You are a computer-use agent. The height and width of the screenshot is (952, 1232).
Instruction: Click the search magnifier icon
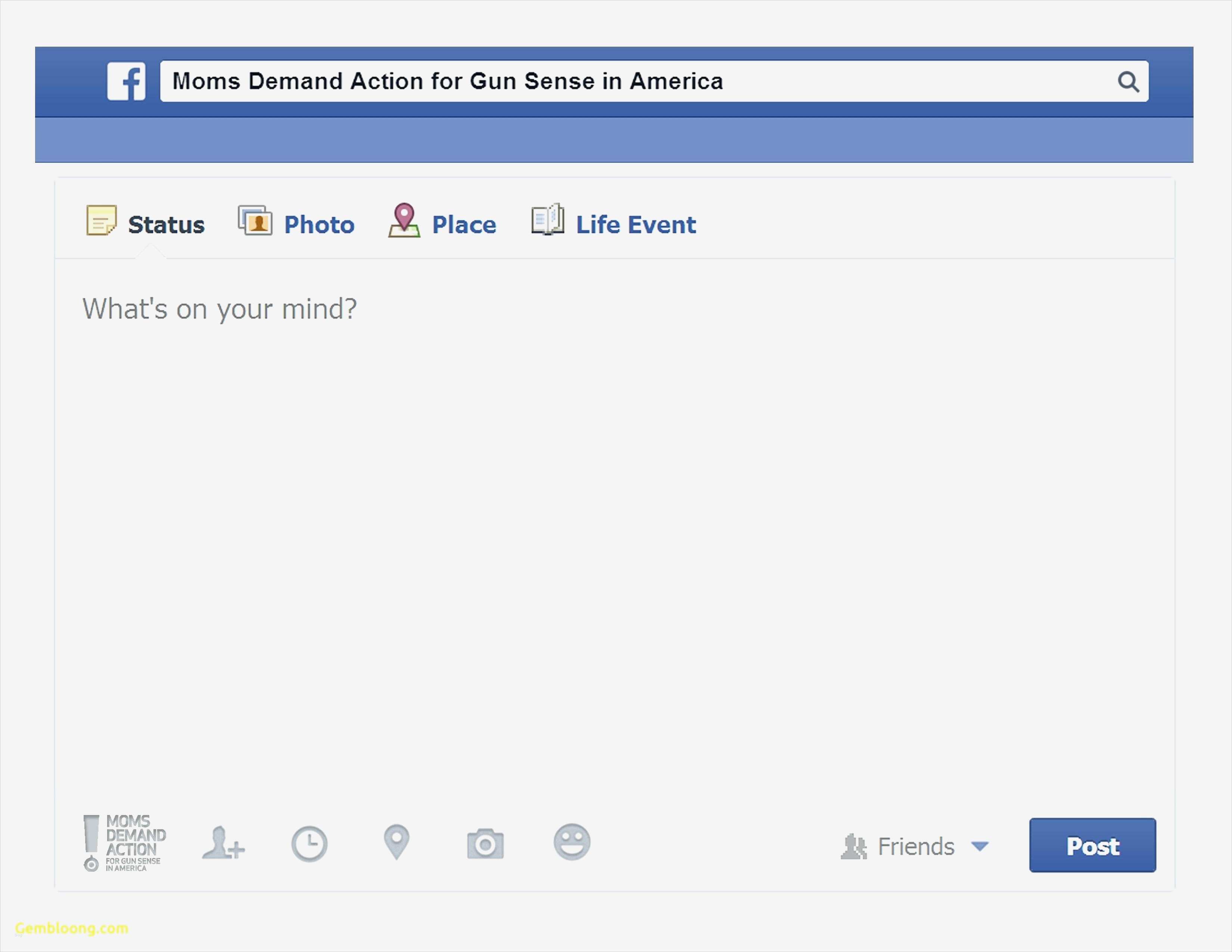point(1128,82)
